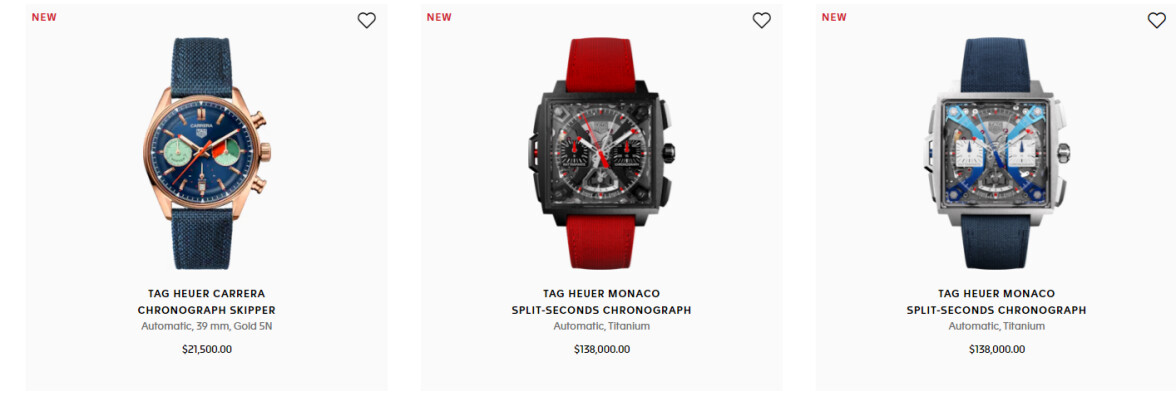Click the NEW badge on the blue-strap Monaco card
The image size is (1176, 406).
click(834, 17)
